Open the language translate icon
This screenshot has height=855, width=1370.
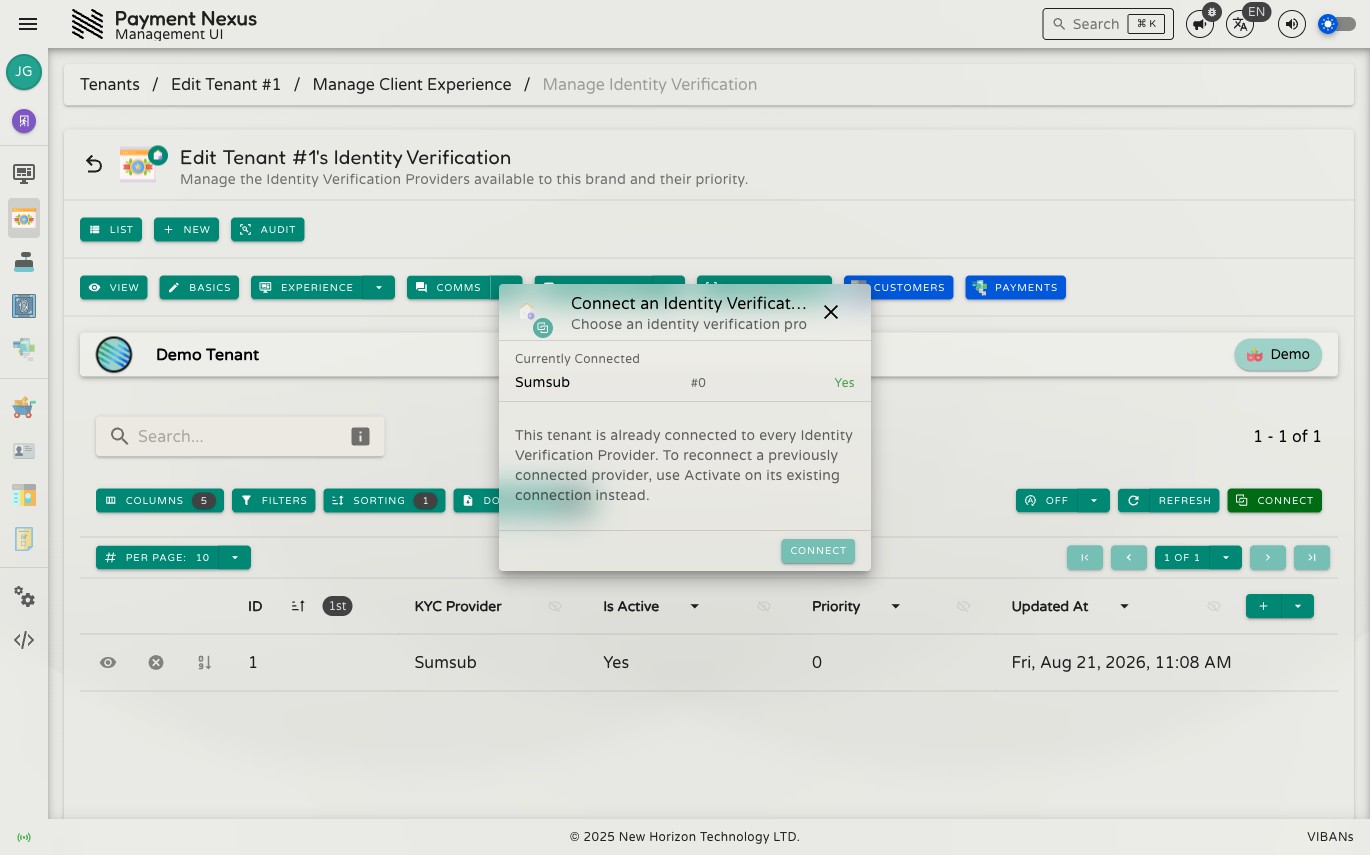1240,24
